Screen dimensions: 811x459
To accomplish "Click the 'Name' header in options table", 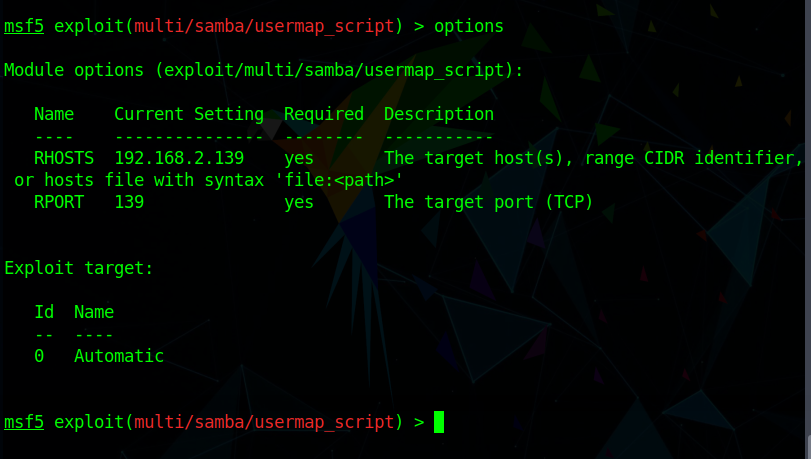I will pyautogui.click(x=54, y=114).
